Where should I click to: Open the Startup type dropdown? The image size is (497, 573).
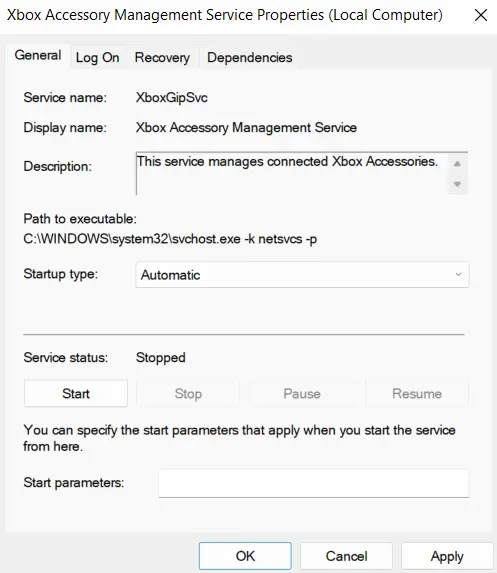(302, 274)
